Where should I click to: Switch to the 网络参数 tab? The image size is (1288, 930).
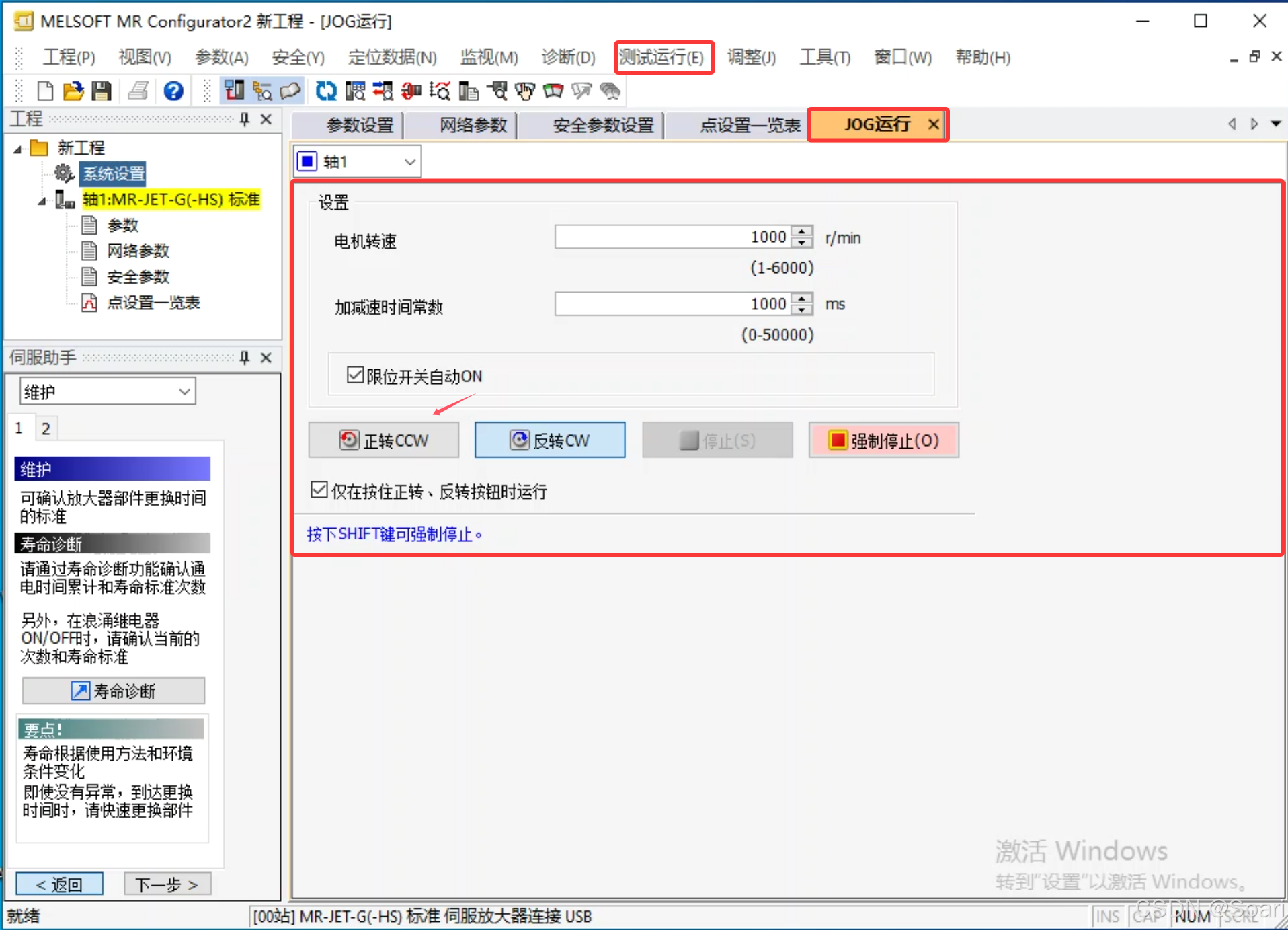[462, 125]
